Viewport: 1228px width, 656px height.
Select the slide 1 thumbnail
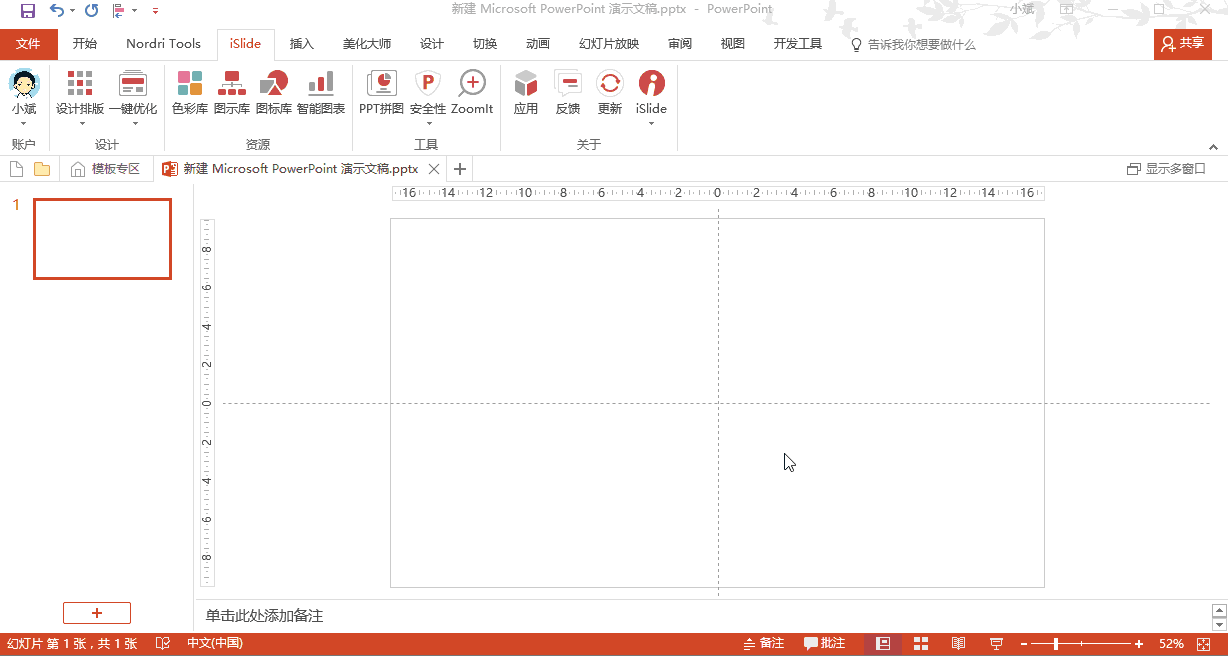pyautogui.click(x=102, y=238)
